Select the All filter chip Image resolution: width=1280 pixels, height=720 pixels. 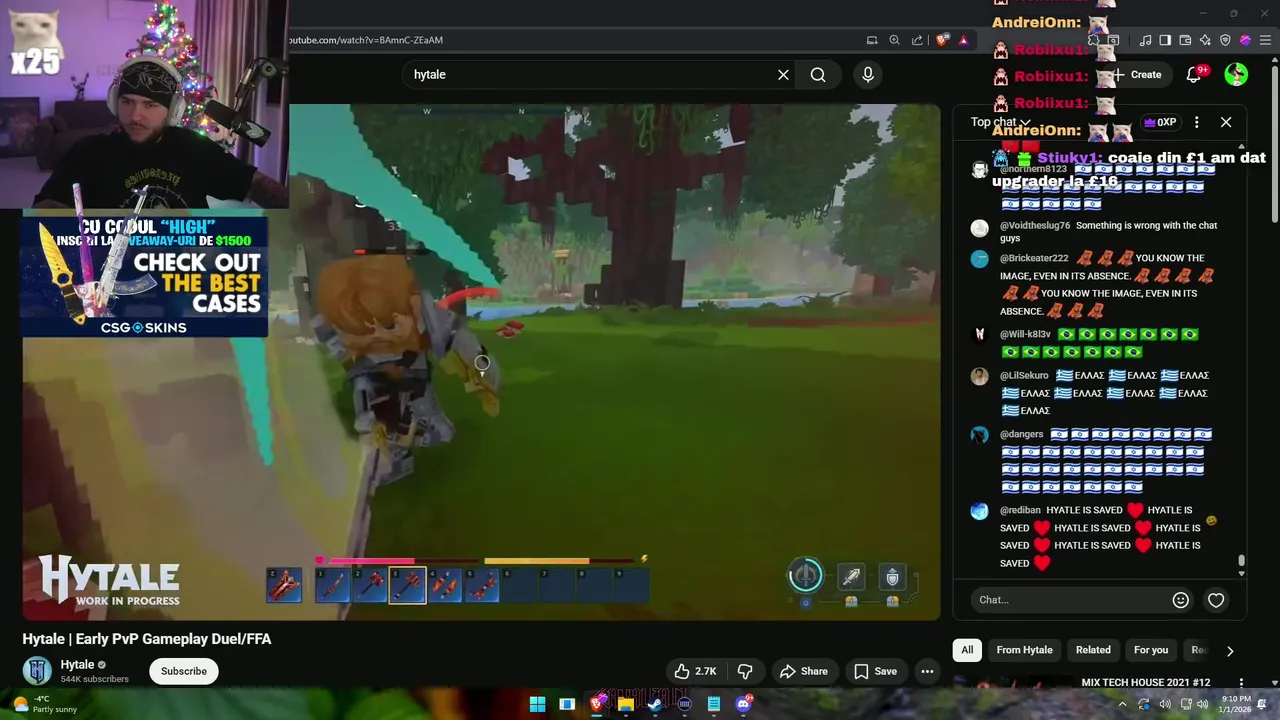tap(967, 650)
